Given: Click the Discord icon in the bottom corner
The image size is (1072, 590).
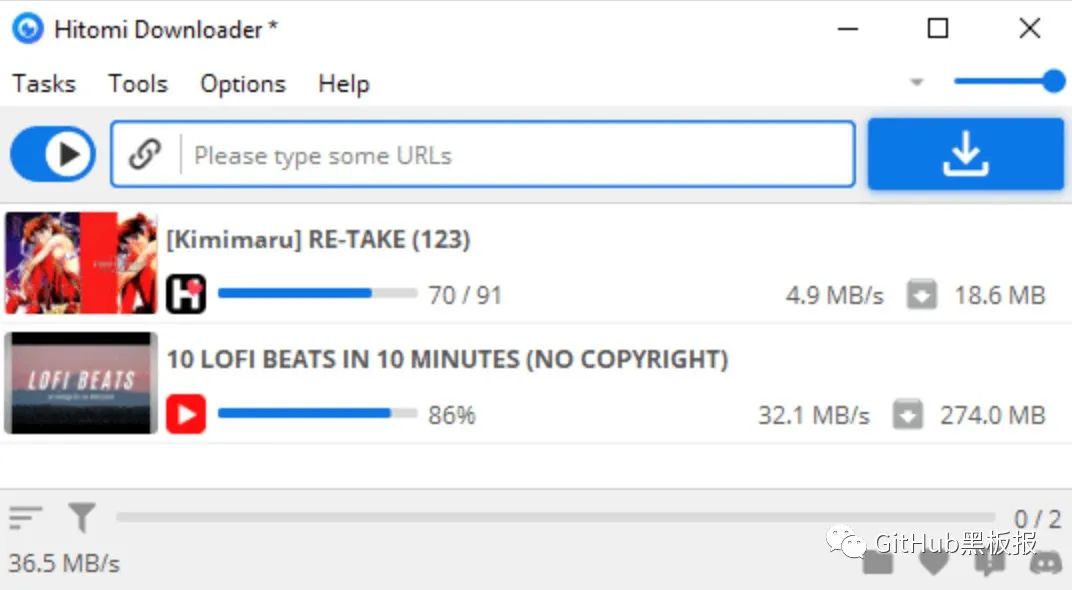Looking at the screenshot, I should [x=1046, y=562].
